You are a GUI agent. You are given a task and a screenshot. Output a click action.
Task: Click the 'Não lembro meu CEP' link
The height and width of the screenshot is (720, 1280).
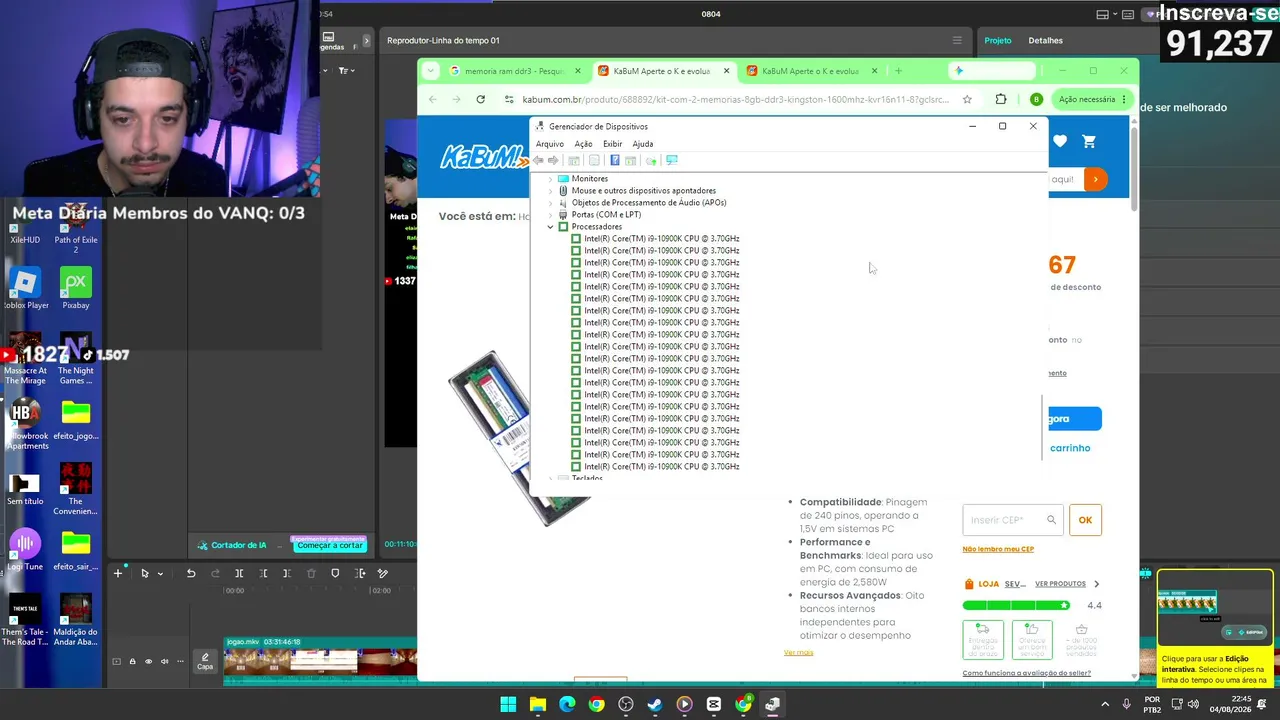coord(998,549)
